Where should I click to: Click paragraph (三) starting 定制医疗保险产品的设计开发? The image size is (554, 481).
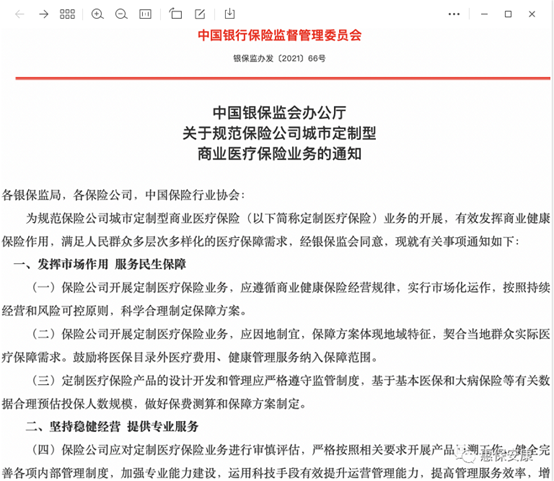pyautogui.click(x=291, y=380)
